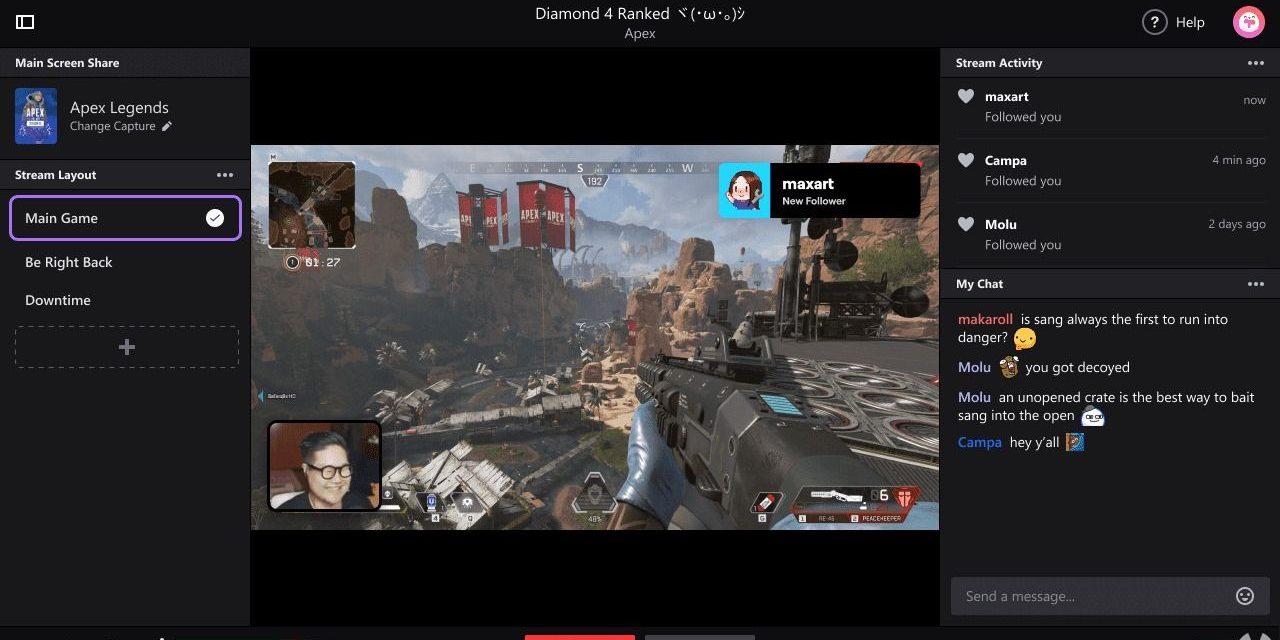Click the heart icon next to Molu
1280x640 pixels.
(x=965, y=225)
